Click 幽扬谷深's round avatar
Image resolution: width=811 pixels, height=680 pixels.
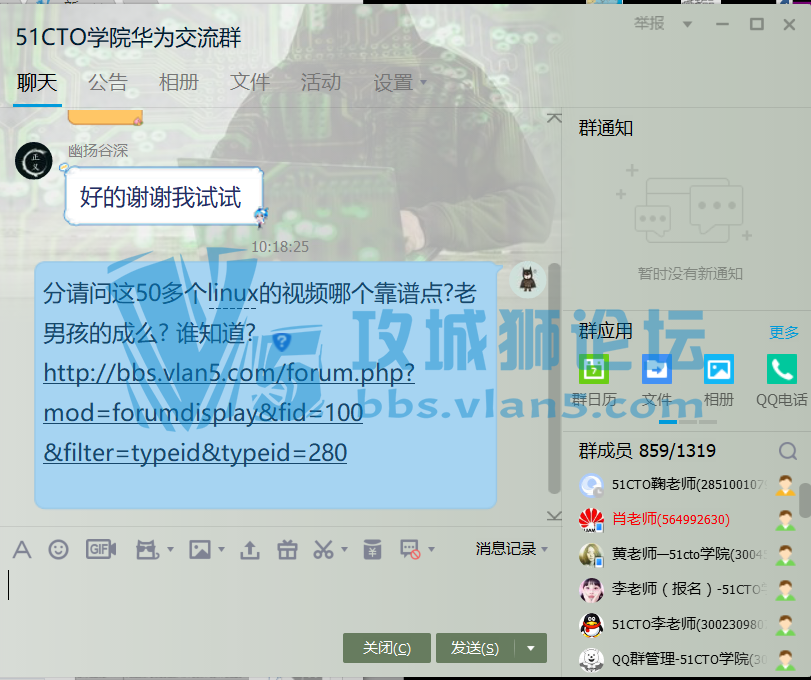pos(34,161)
